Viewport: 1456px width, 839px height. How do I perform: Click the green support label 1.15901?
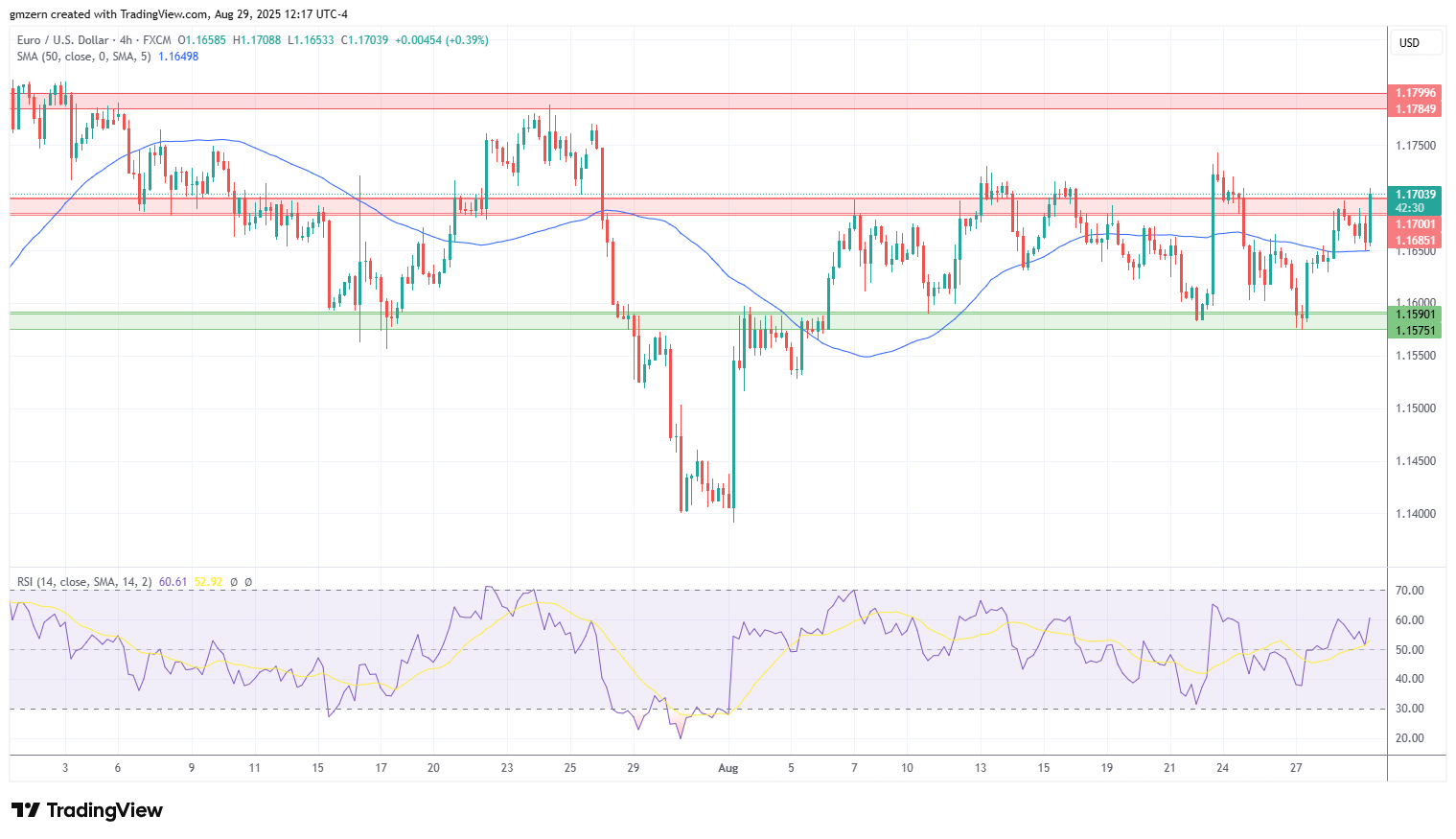click(x=1415, y=315)
